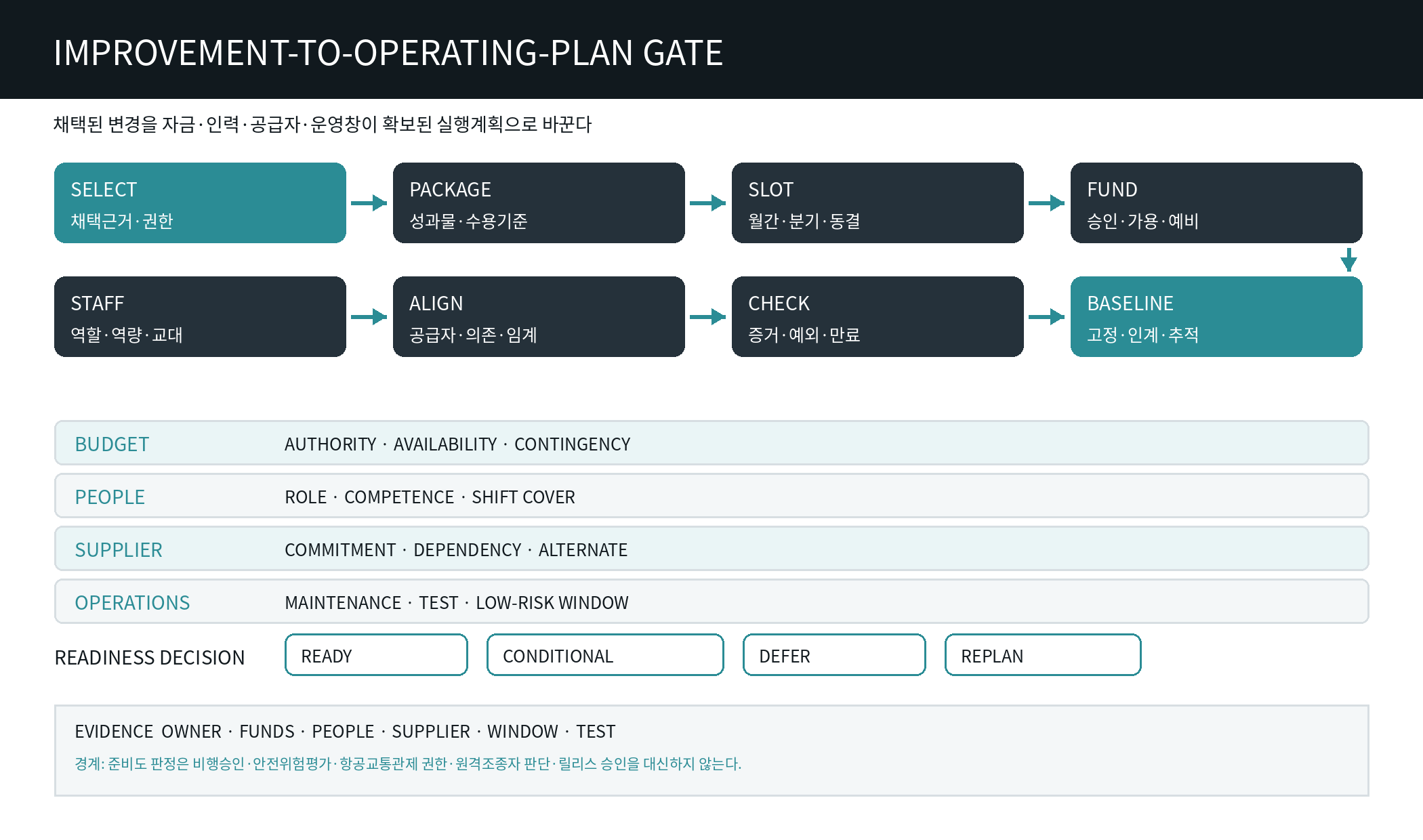The image size is (1423, 840).
Task: Click the OPERATIONS row label
Action: tap(132, 603)
